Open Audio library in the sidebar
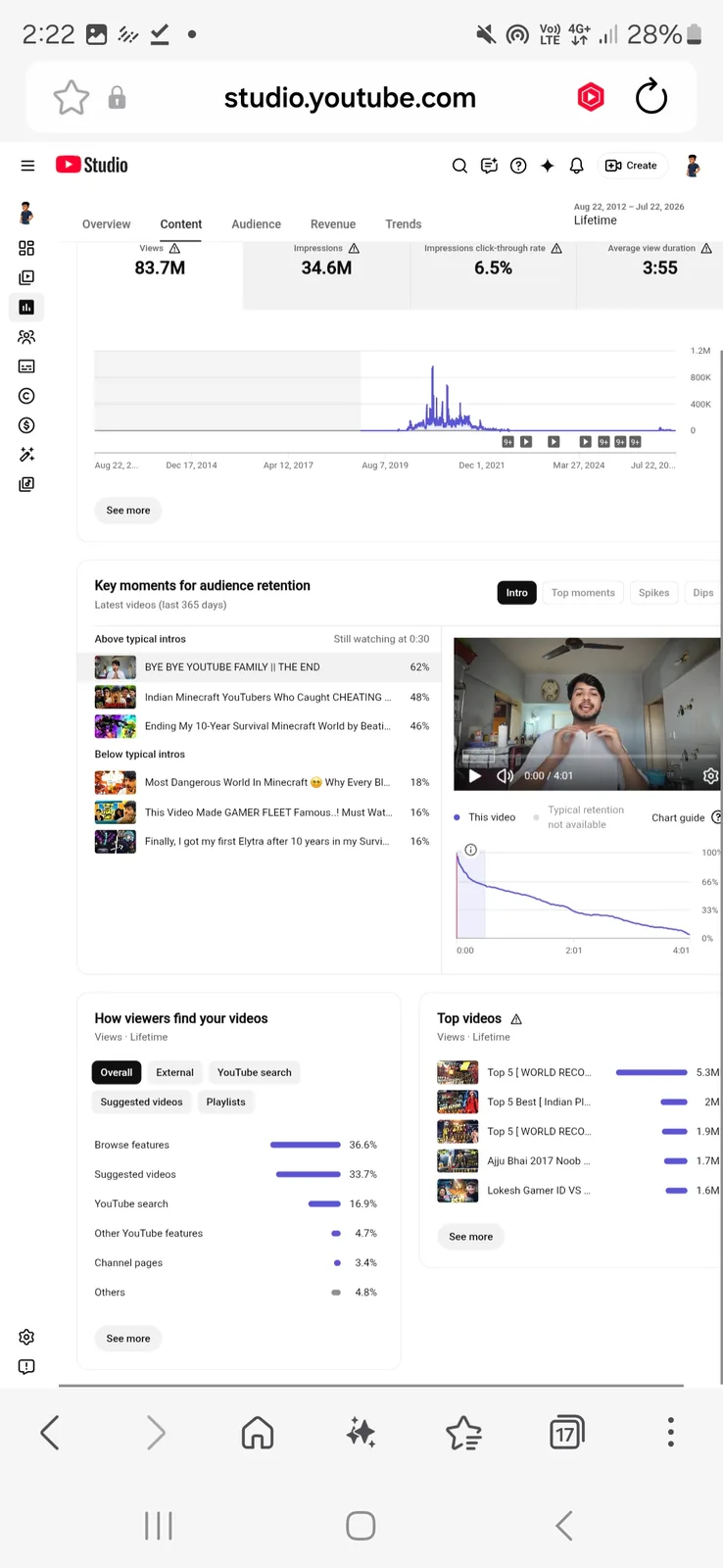This screenshot has height=1568, width=723. point(26,484)
